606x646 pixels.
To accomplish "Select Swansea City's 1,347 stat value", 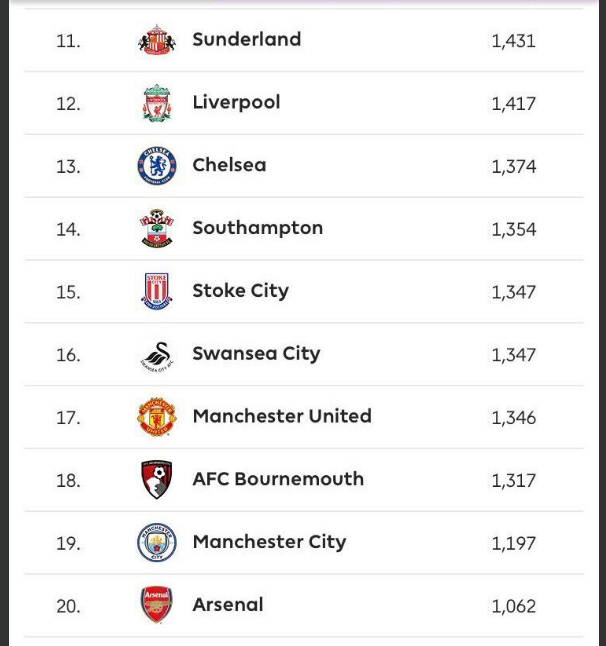I will (514, 355).
